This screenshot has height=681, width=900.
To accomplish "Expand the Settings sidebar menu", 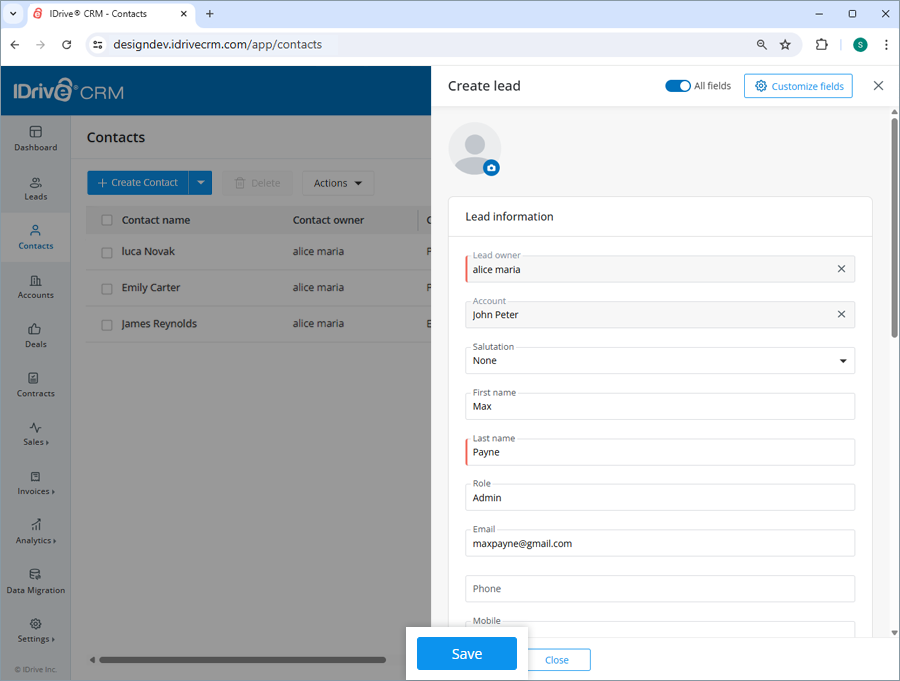I will pos(35,631).
